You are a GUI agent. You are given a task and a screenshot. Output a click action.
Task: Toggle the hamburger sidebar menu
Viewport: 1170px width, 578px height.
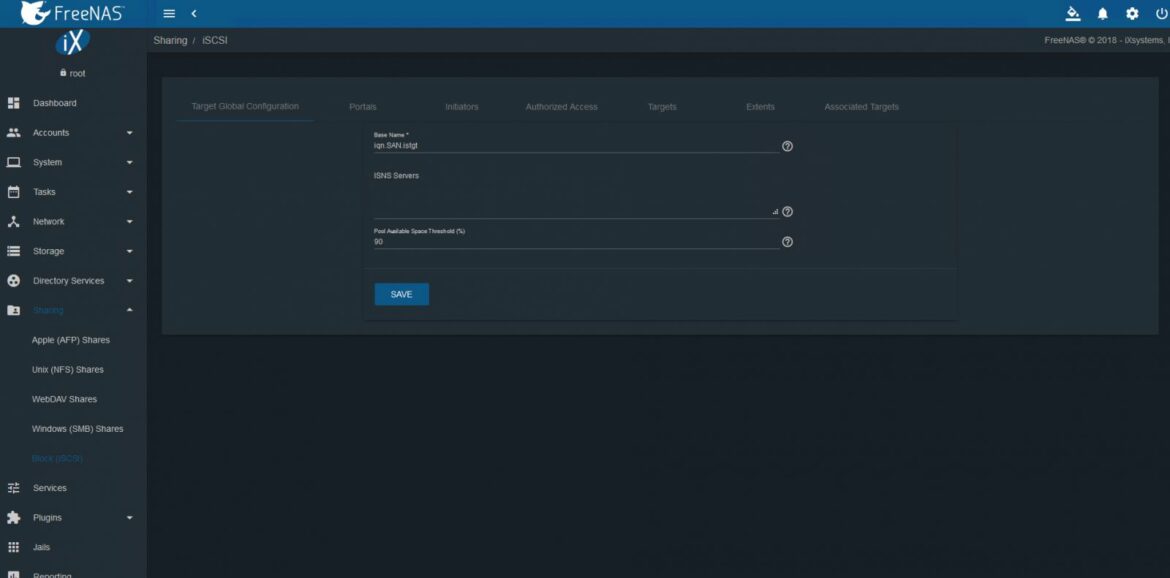[x=169, y=13]
